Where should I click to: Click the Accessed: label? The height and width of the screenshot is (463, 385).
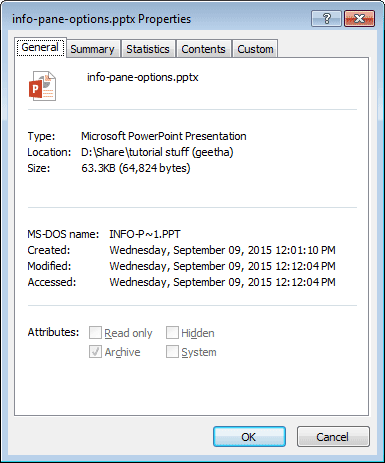52,282
